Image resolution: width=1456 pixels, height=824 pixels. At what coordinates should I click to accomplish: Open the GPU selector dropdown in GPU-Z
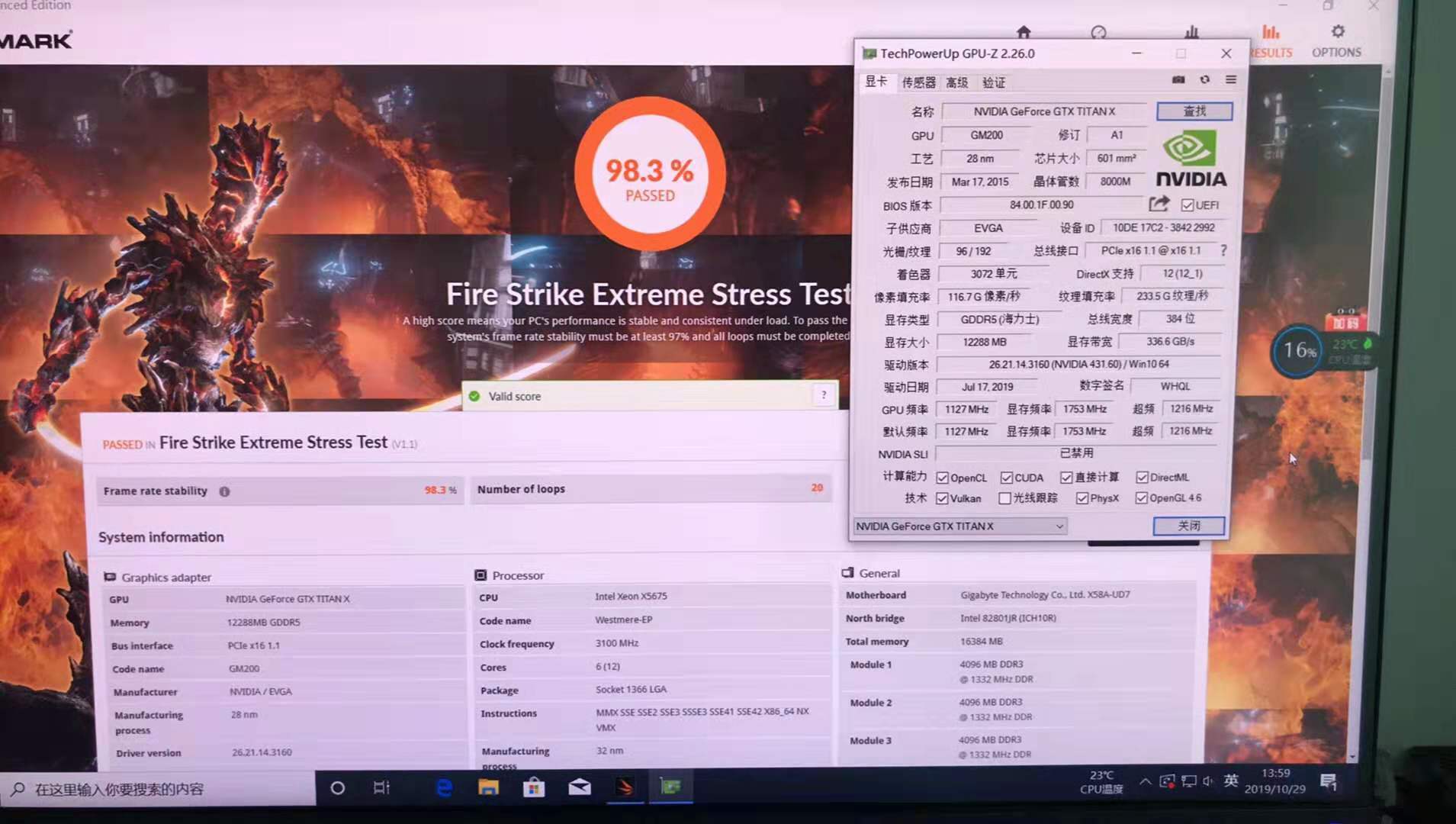(959, 526)
